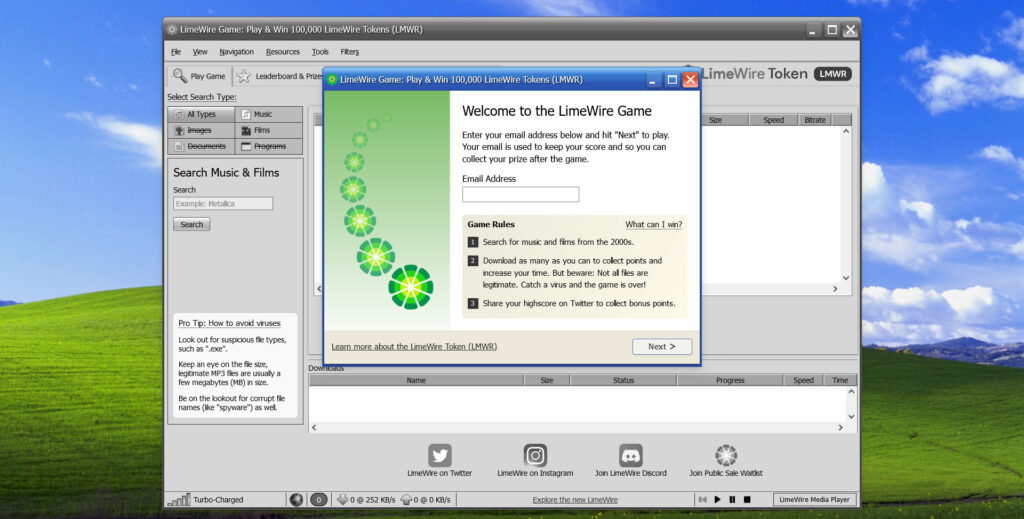The width and height of the screenshot is (1024, 519).
Task: Click the upload speed arrow icon
Action: [x=406, y=499]
